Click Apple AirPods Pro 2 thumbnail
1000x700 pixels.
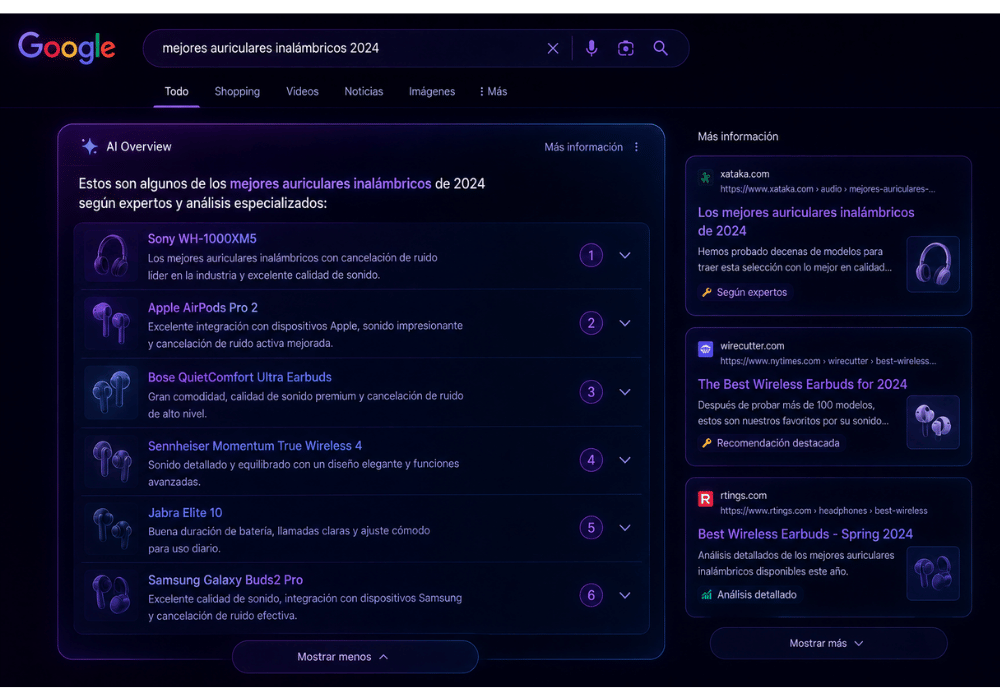[x=111, y=323]
